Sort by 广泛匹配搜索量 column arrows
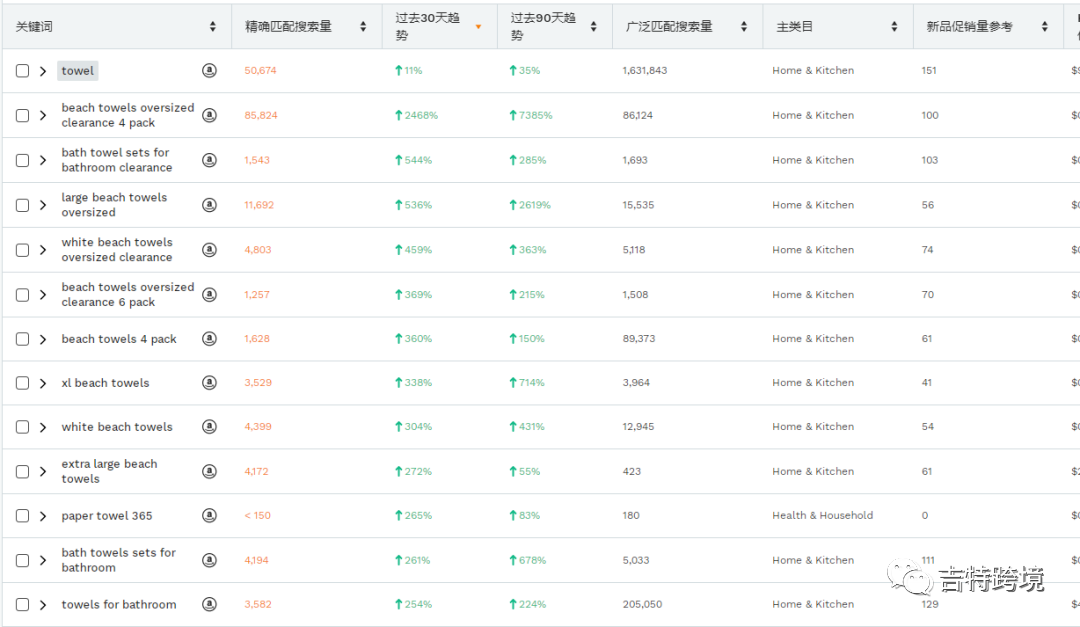The image size is (1080, 627). (x=744, y=26)
